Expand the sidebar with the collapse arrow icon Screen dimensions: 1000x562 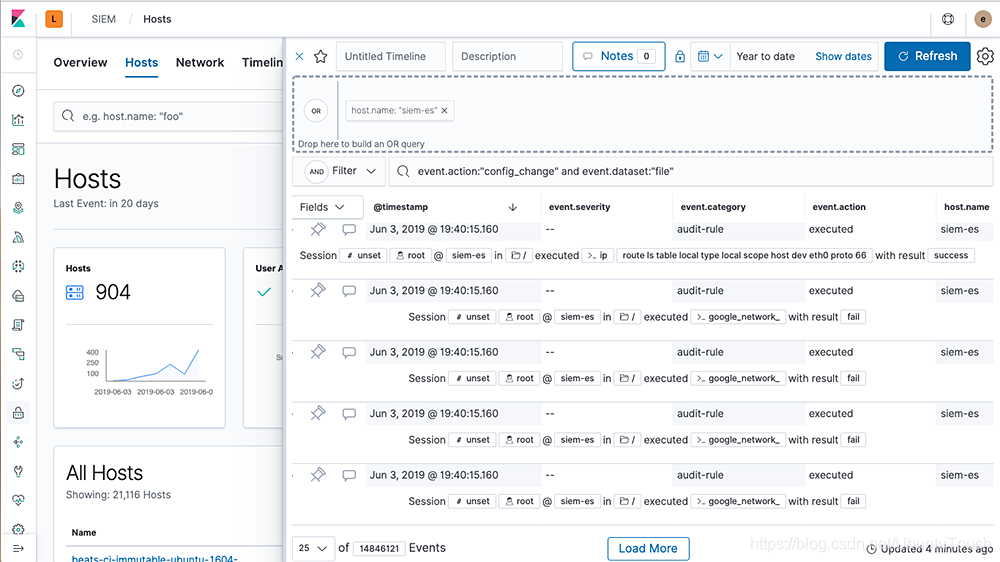[x=18, y=549]
